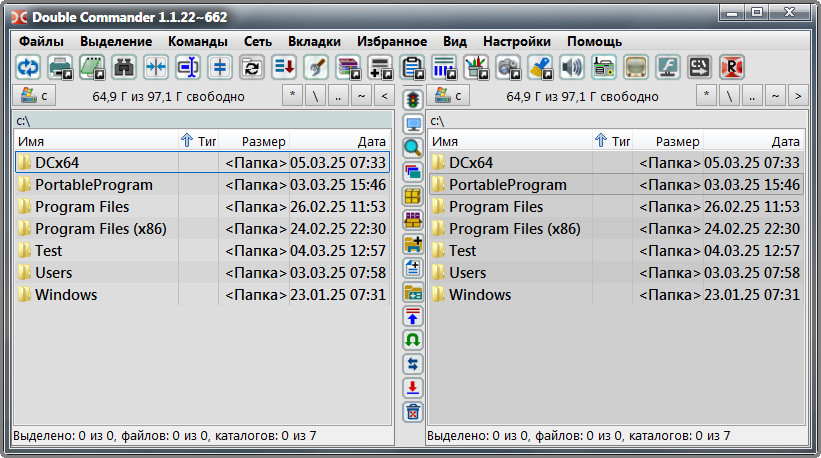The image size is (821, 458).
Task: Select PortableProgram folder in left panel
Action: [203, 185]
